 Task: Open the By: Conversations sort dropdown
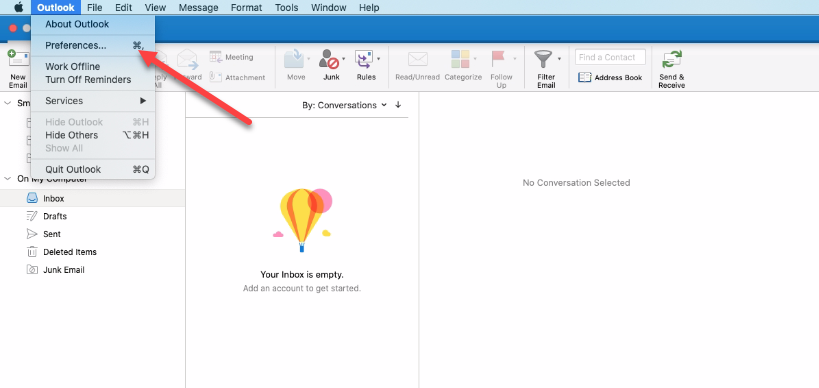click(x=345, y=105)
